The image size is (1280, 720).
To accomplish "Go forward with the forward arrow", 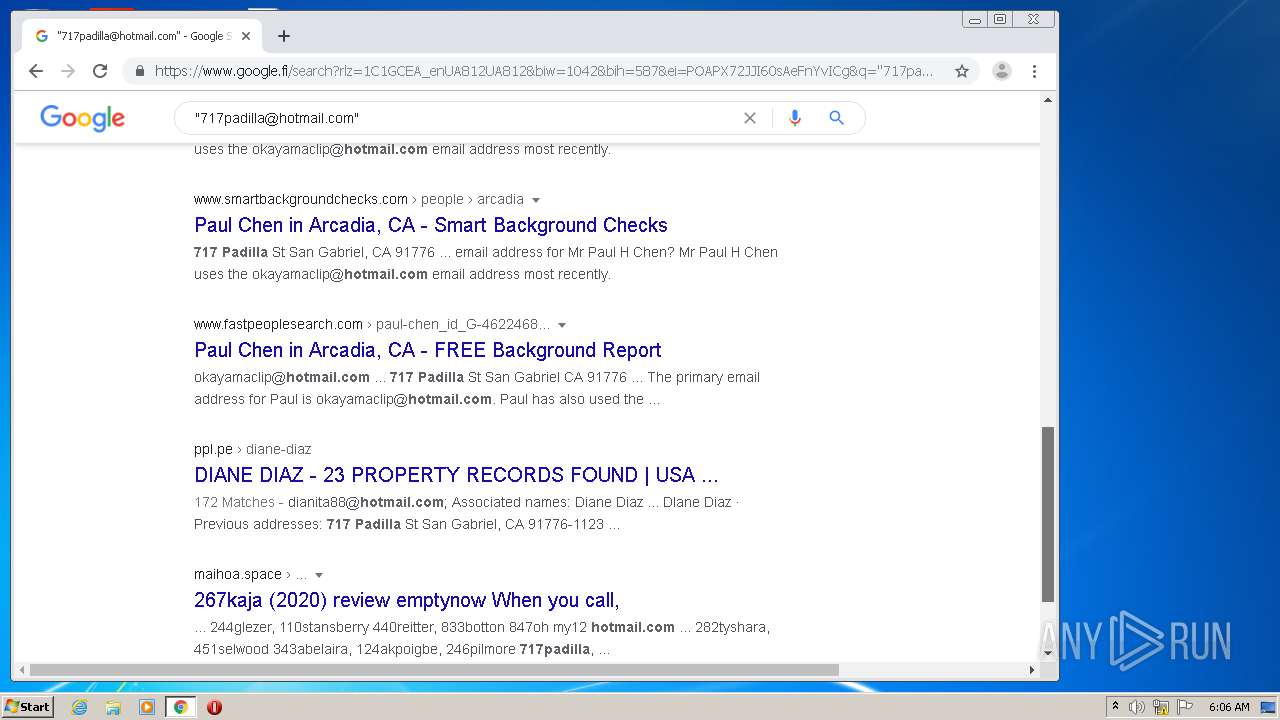I will click(x=68, y=71).
